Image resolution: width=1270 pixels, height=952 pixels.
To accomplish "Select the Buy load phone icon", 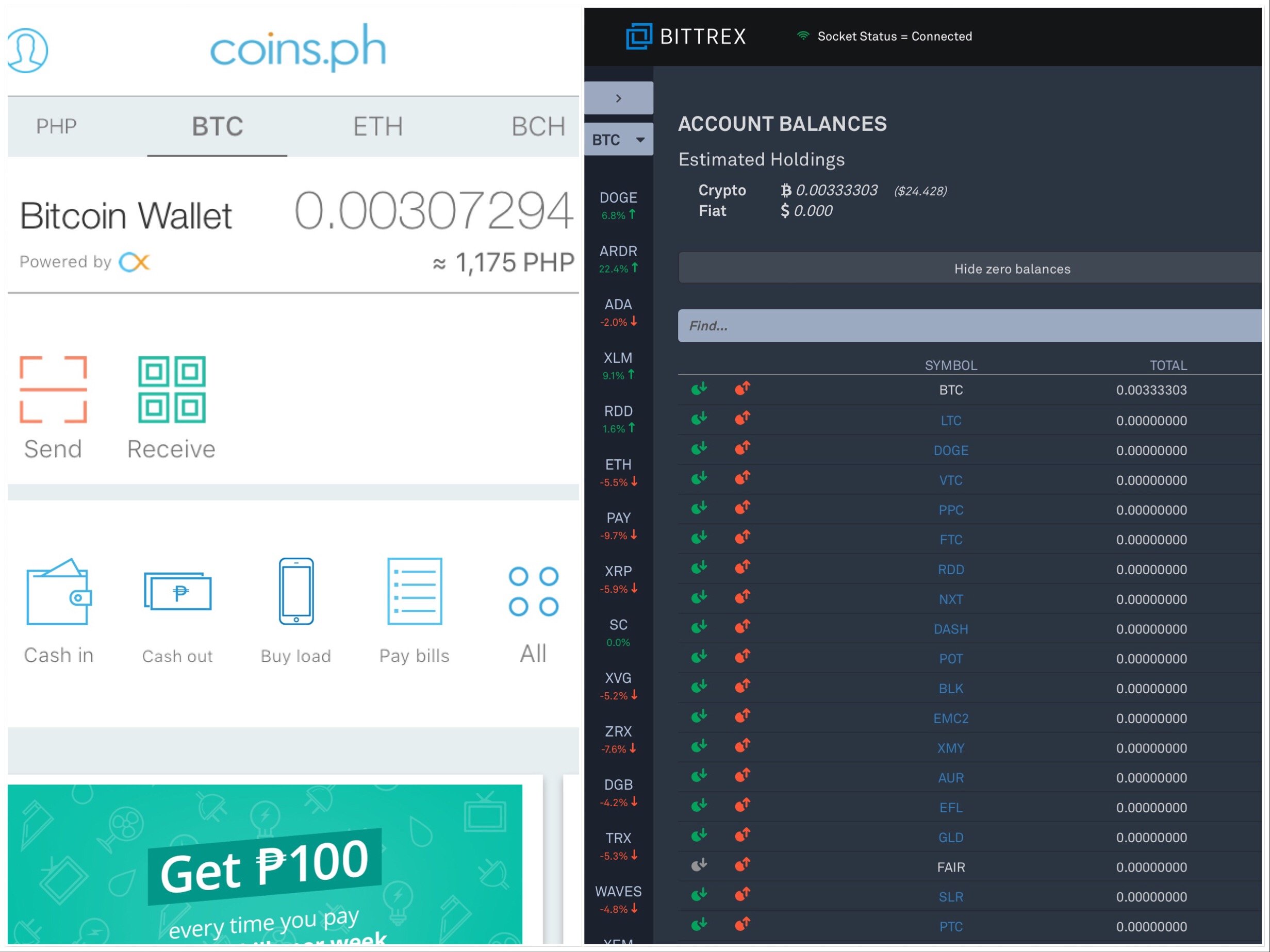I will click(296, 592).
